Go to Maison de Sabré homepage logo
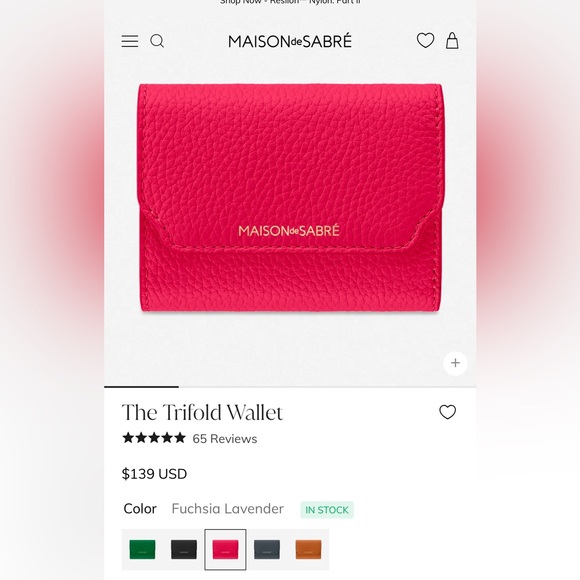 click(290, 41)
